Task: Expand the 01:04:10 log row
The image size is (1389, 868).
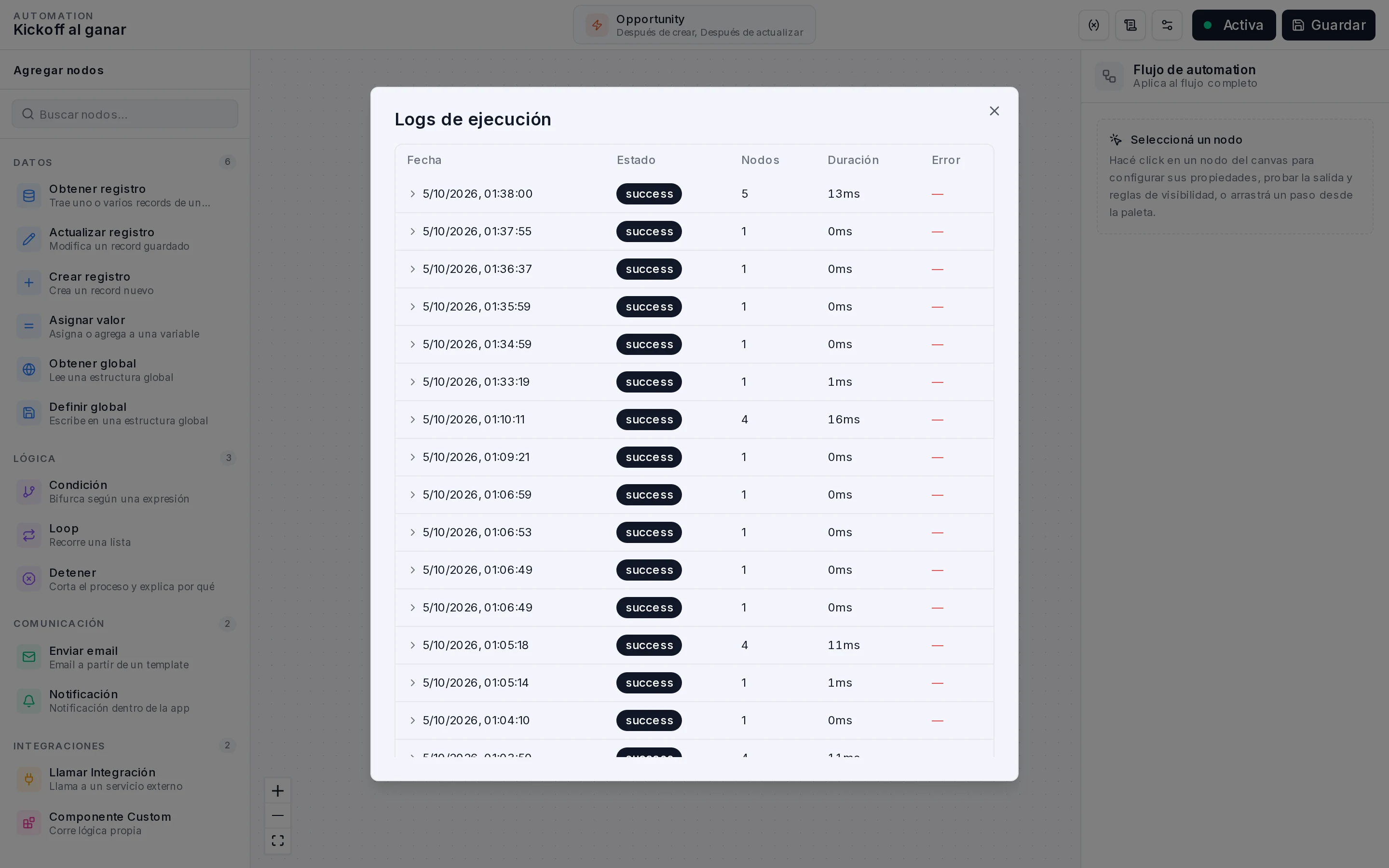Action: point(412,720)
